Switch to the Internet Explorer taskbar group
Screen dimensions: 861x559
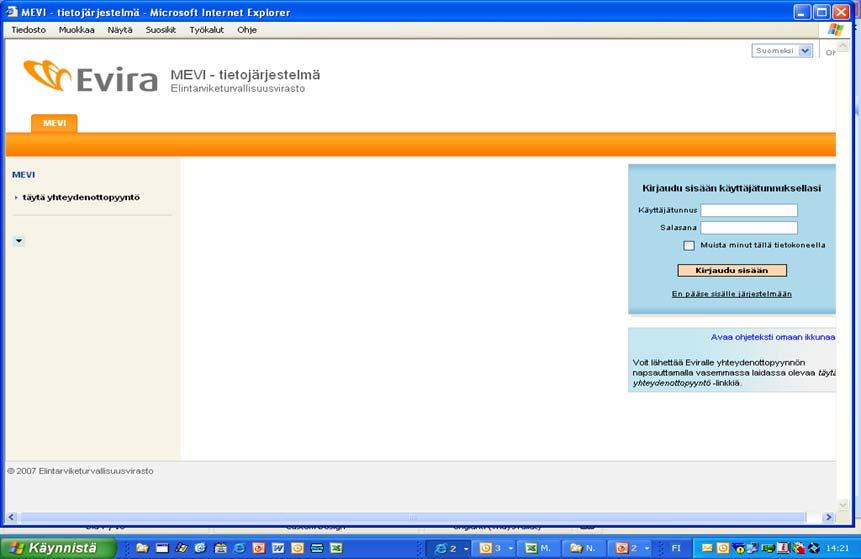(x=446, y=548)
